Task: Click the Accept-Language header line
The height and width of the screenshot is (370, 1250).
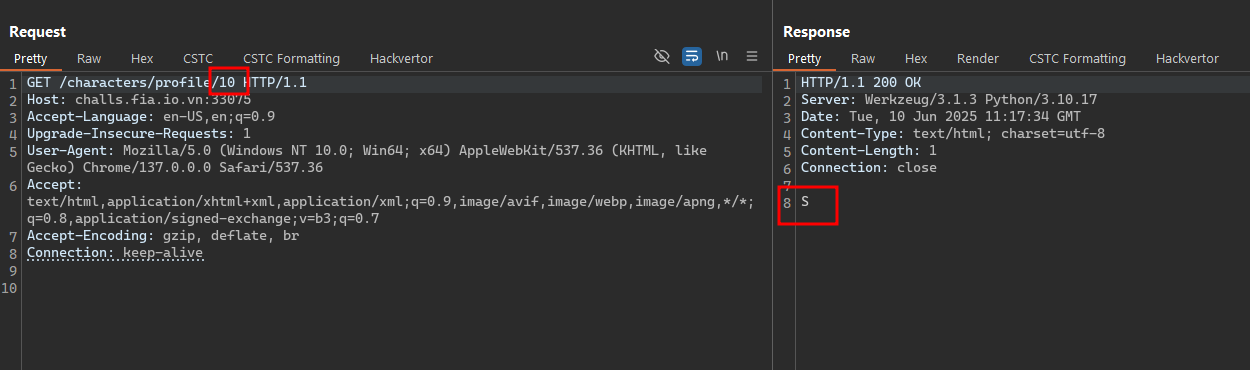Action: pyautogui.click(x=151, y=117)
